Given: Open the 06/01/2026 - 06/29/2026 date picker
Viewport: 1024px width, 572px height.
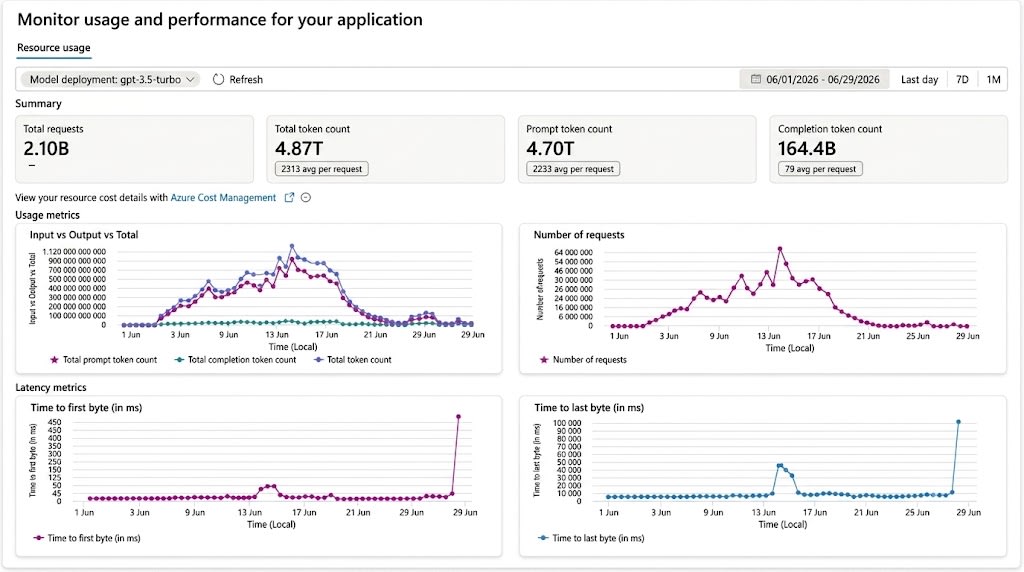Looking at the screenshot, I should pyautogui.click(x=814, y=79).
